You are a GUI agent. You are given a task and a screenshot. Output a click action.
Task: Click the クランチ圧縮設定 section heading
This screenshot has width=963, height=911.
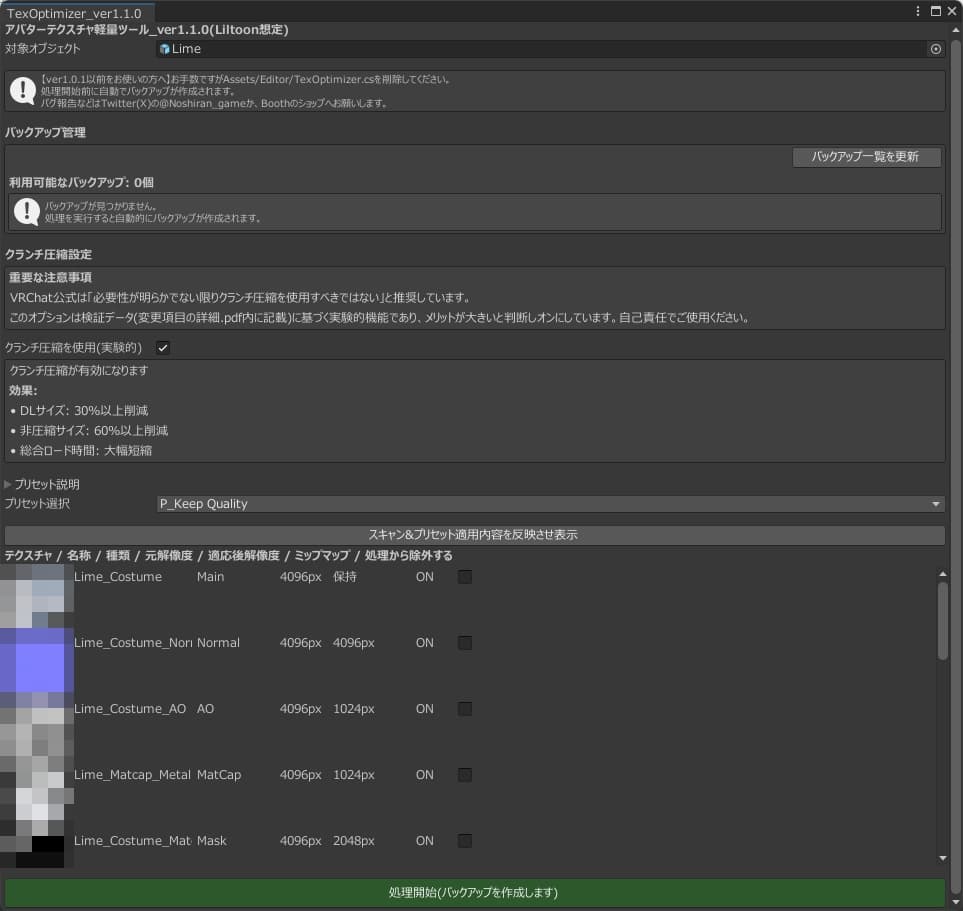pos(49,254)
